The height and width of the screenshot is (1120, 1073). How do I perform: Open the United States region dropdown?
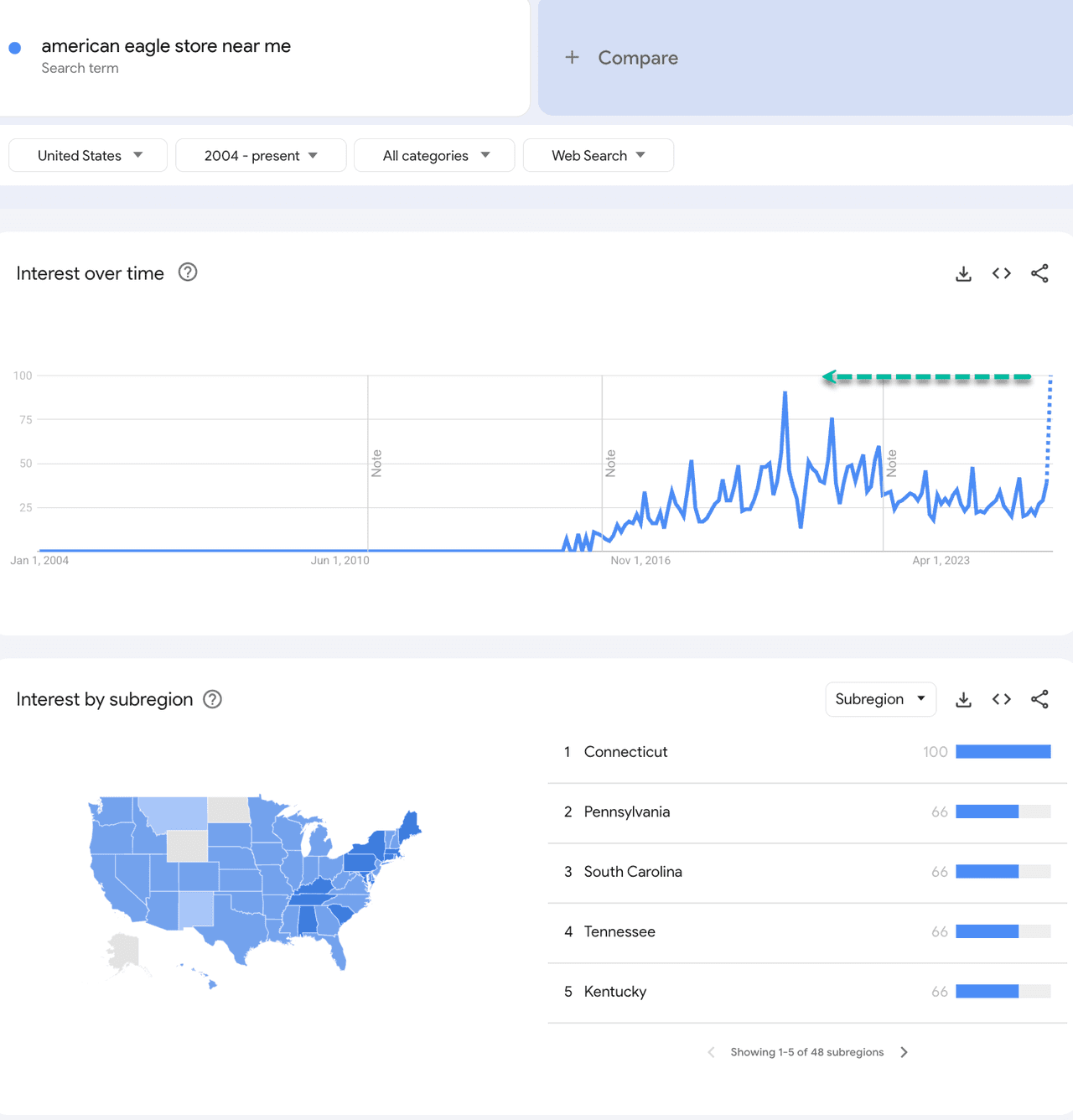(88, 155)
